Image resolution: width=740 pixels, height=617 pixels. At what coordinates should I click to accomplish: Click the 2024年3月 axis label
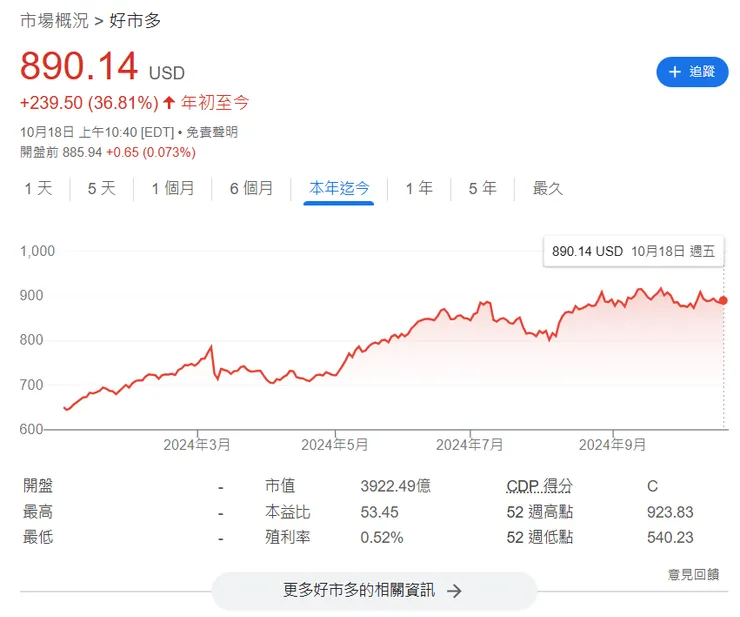click(197, 445)
